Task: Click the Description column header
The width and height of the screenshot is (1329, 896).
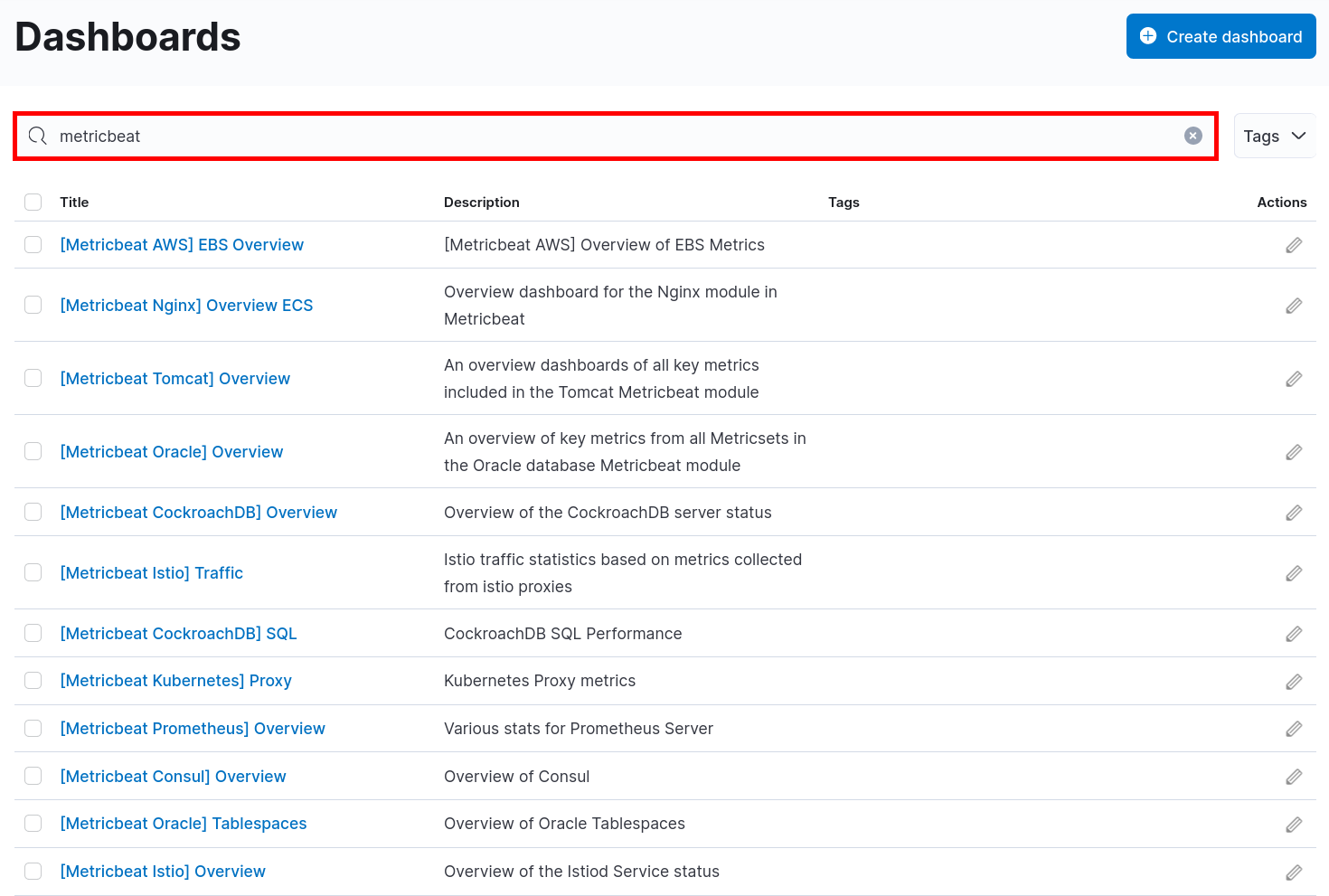Action: tap(481, 203)
